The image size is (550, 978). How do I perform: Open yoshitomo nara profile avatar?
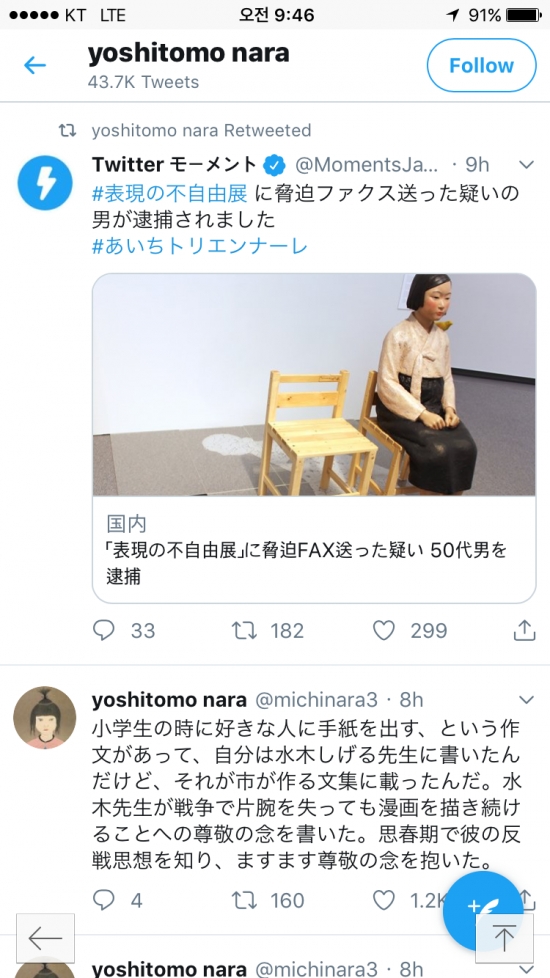(45, 717)
